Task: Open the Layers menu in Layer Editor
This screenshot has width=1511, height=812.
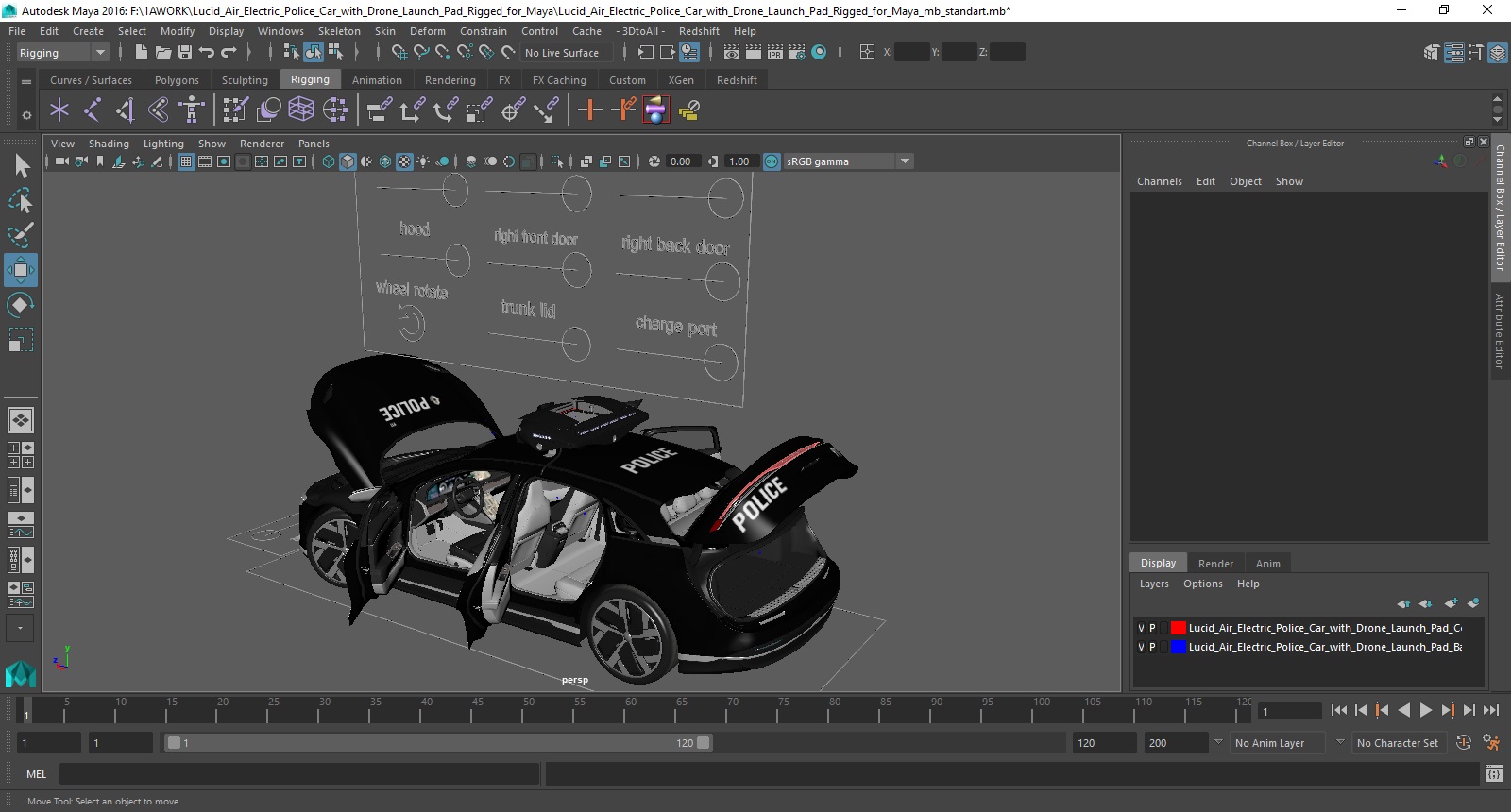Action: tap(1154, 584)
